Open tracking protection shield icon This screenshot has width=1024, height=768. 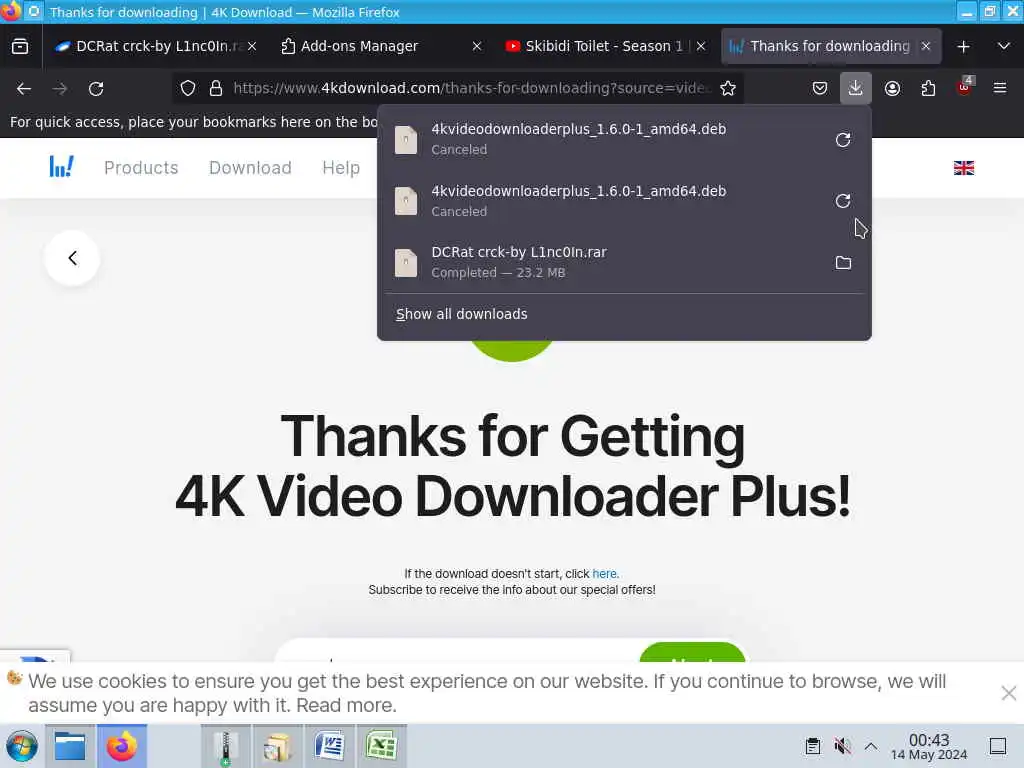click(x=187, y=88)
